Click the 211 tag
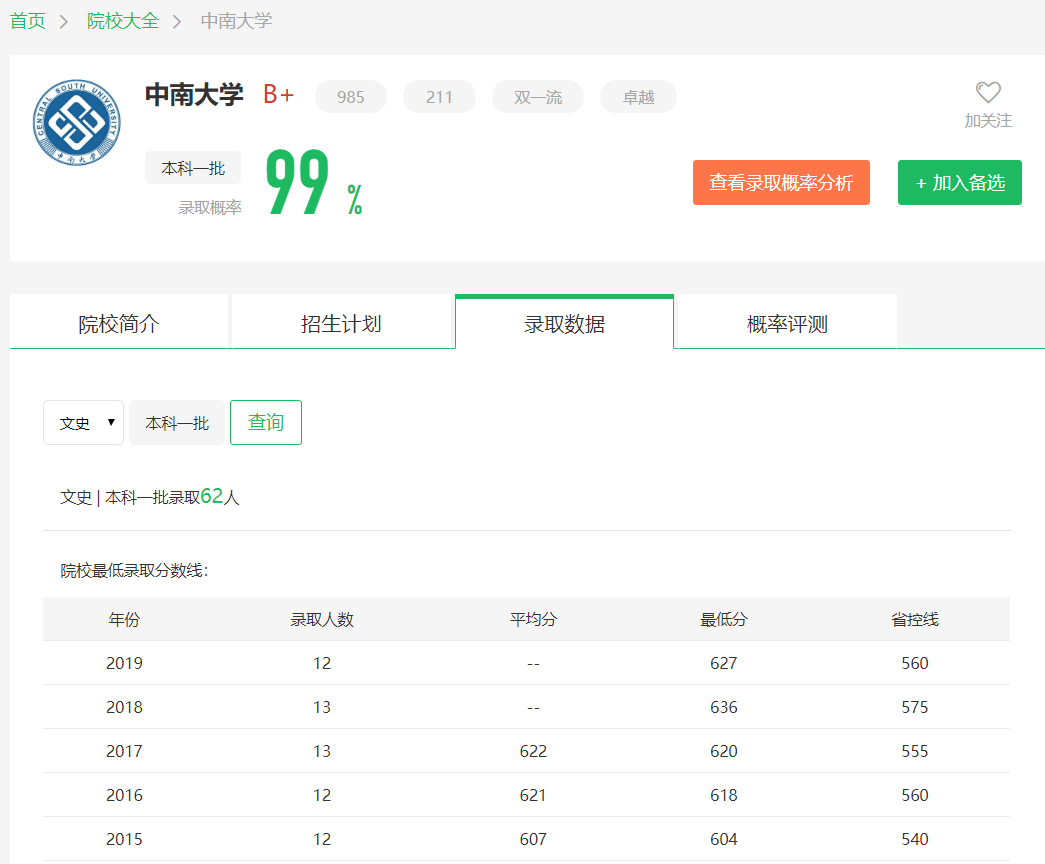Image resolution: width=1045 pixels, height=864 pixels. 439,97
